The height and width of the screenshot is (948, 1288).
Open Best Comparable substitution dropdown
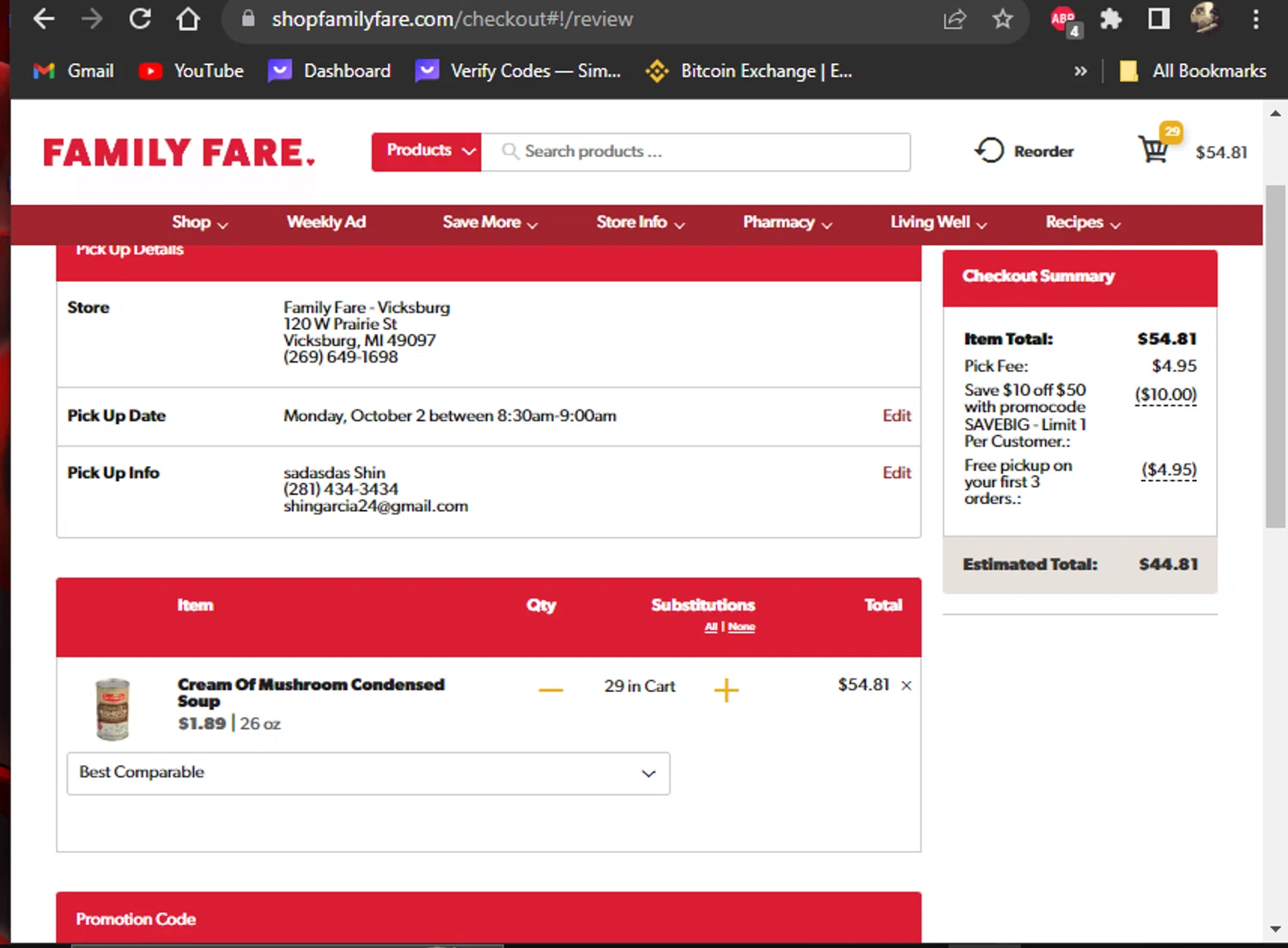click(368, 774)
